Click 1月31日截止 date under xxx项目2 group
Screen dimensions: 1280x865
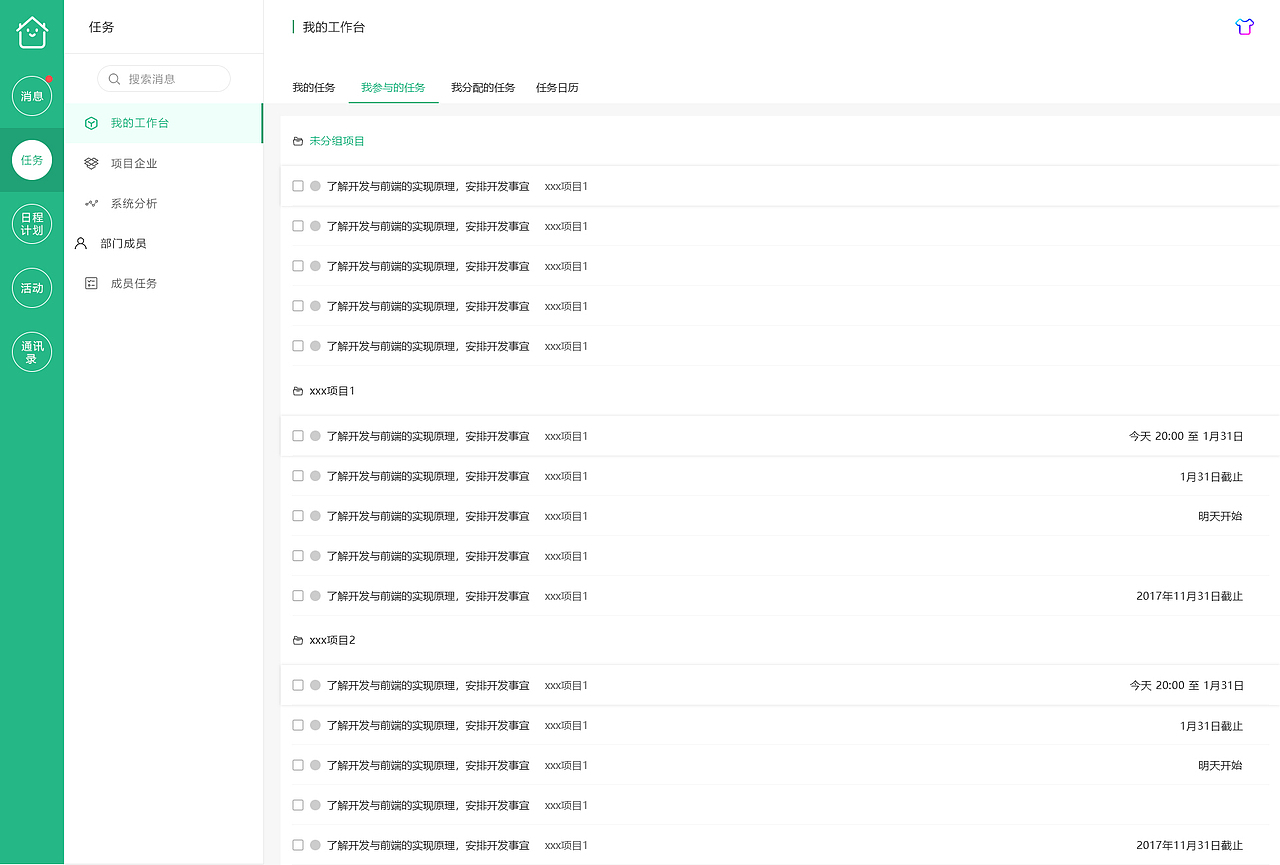tap(1211, 725)
